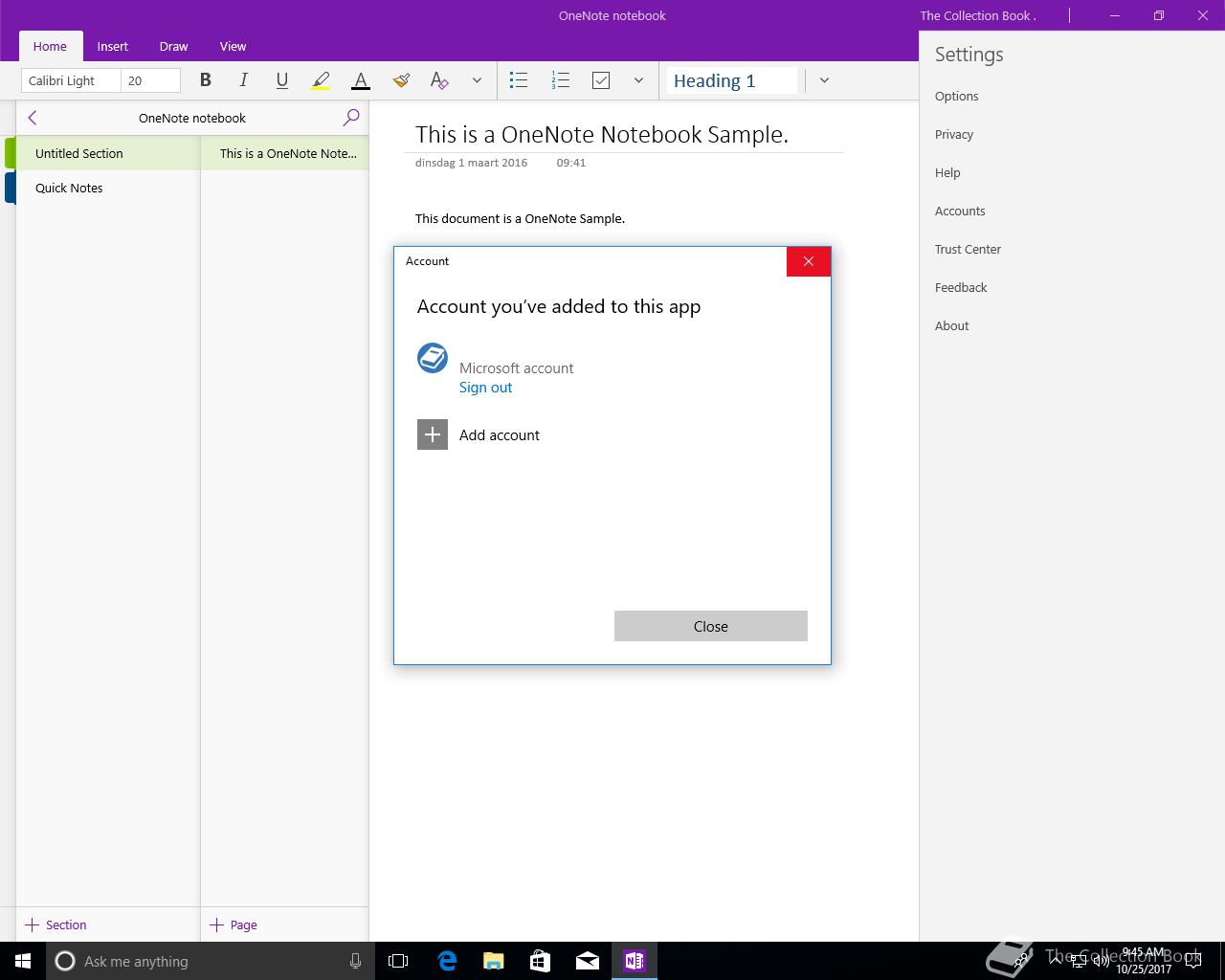Open Trust Center in Settings
Image resolution: width=1225 pixels, height=980 pixels.
(x=968, y=249)
